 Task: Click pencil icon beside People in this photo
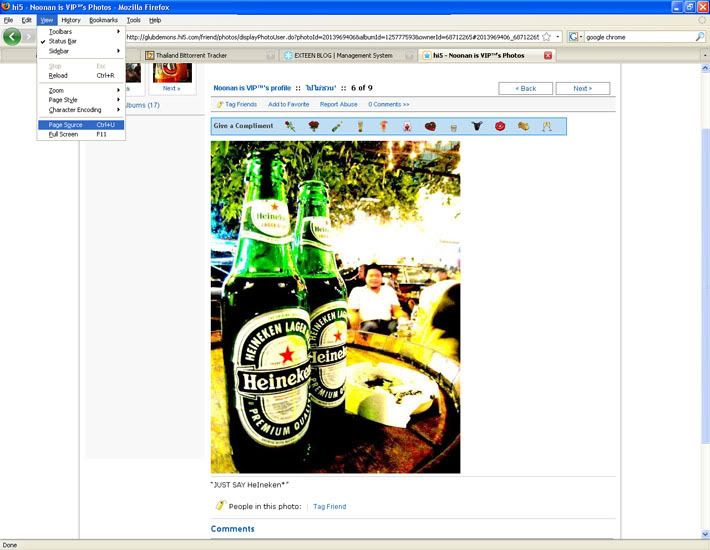coord(220,506)
